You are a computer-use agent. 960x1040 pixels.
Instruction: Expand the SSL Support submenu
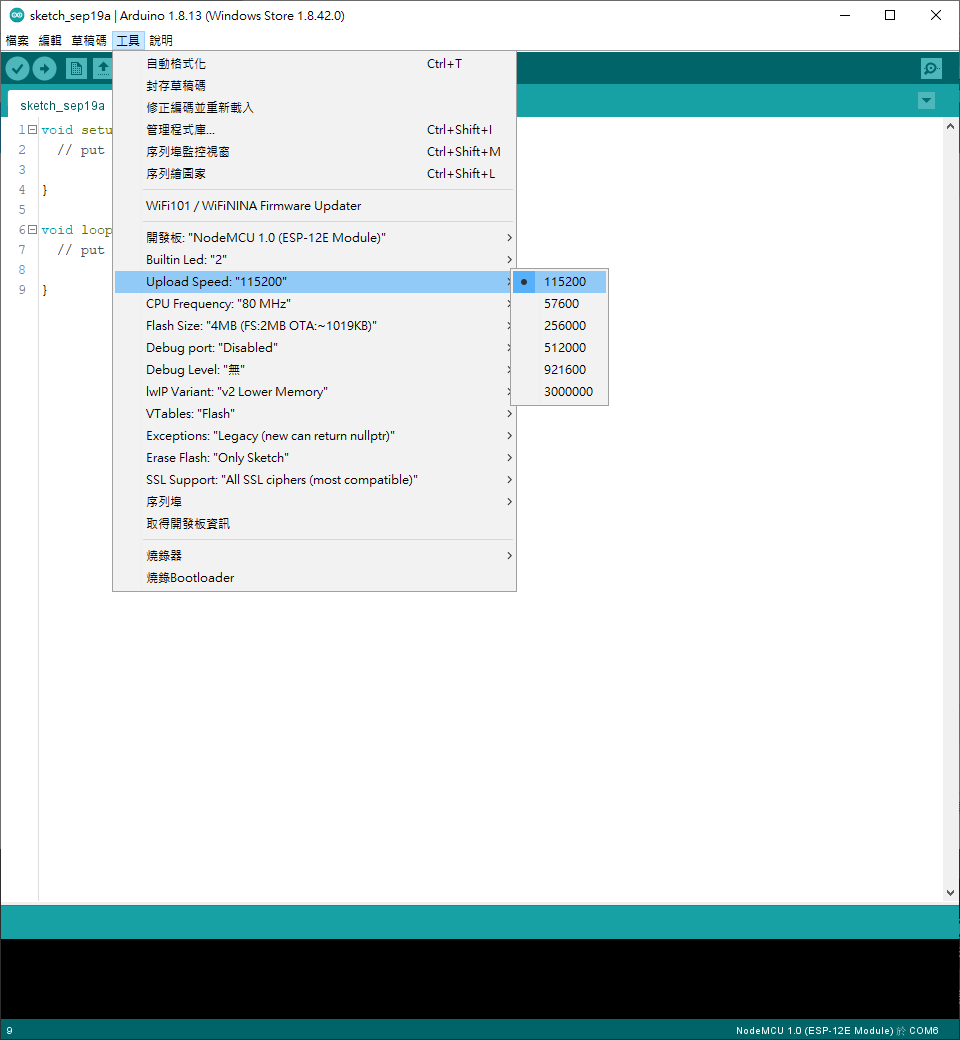click(314, 480)
